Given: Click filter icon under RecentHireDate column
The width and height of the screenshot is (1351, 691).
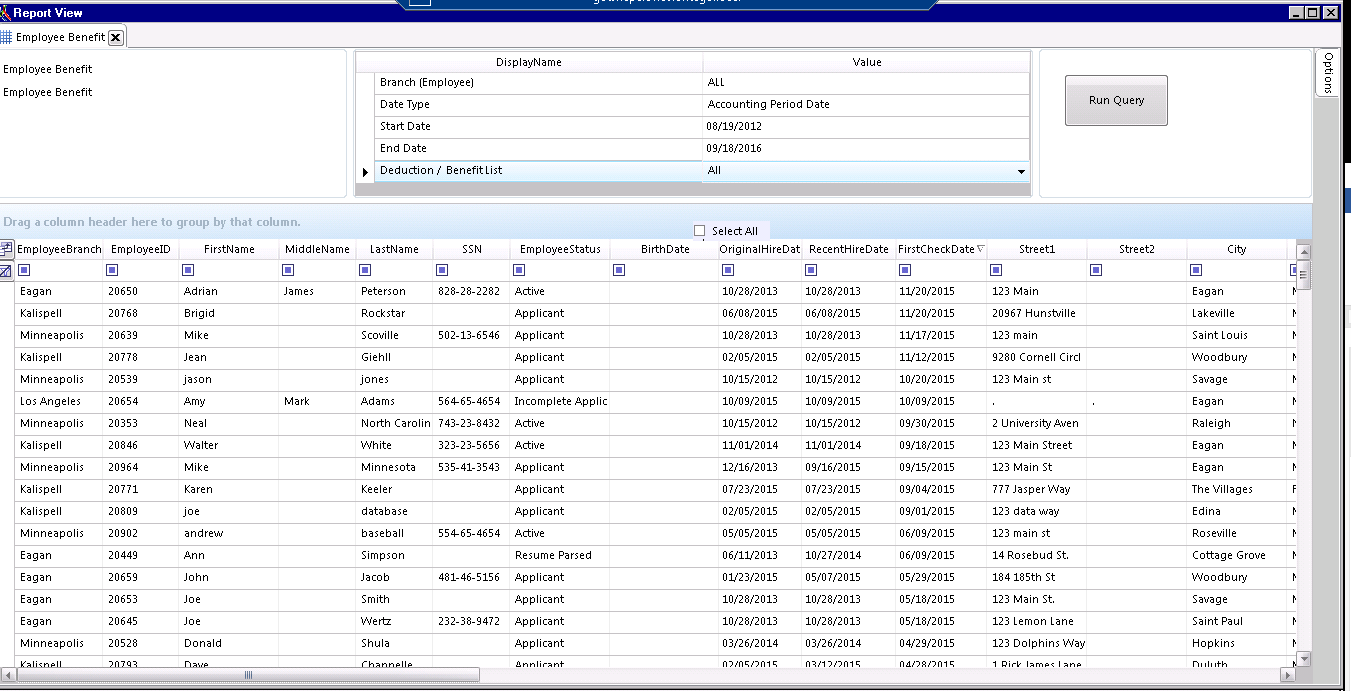Looking at the screenshot, I should [811, 270].
